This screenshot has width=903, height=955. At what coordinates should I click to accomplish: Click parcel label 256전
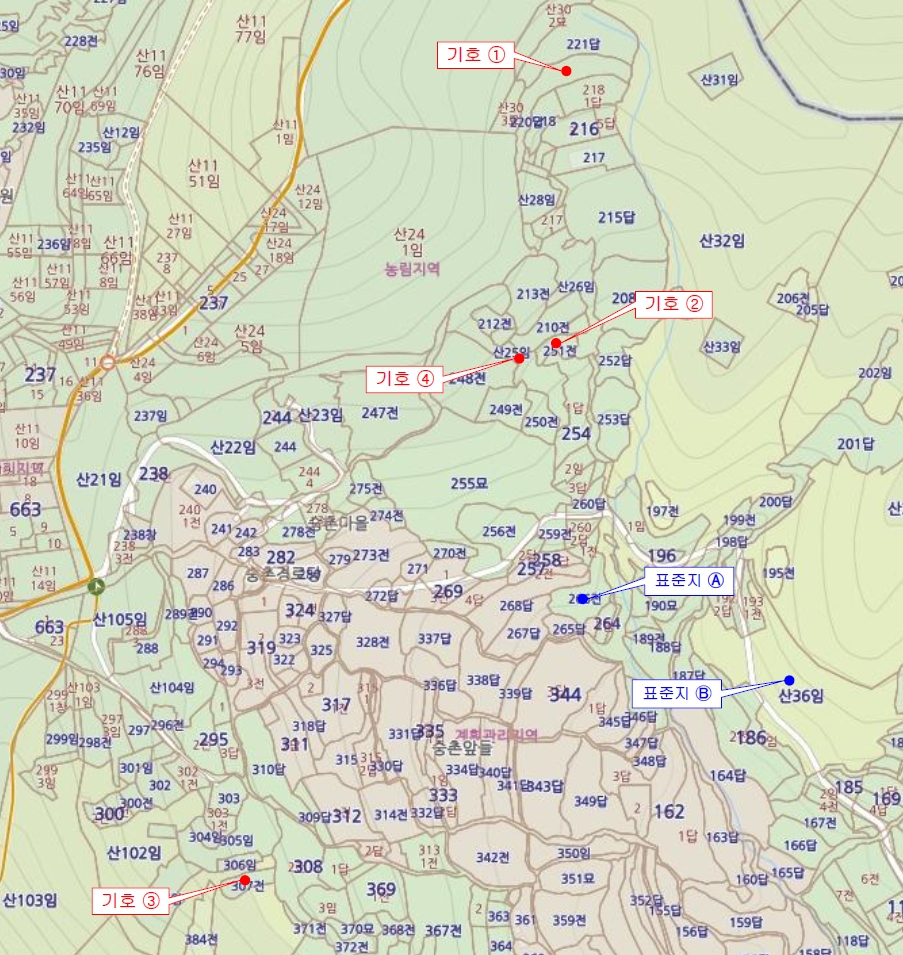(x=499, y=531)
